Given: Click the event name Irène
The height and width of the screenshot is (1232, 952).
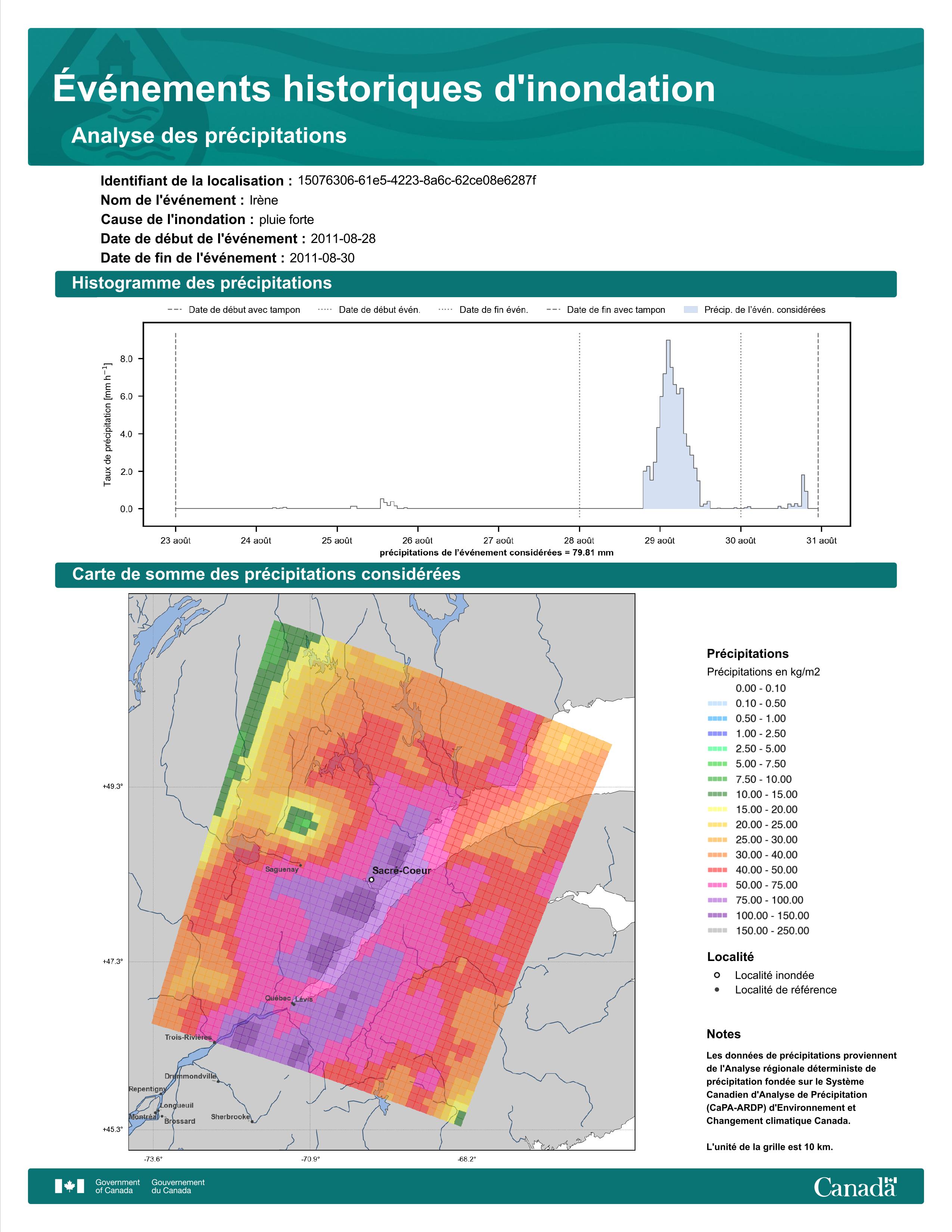Looking at the screenshot, I should (264, 200).
